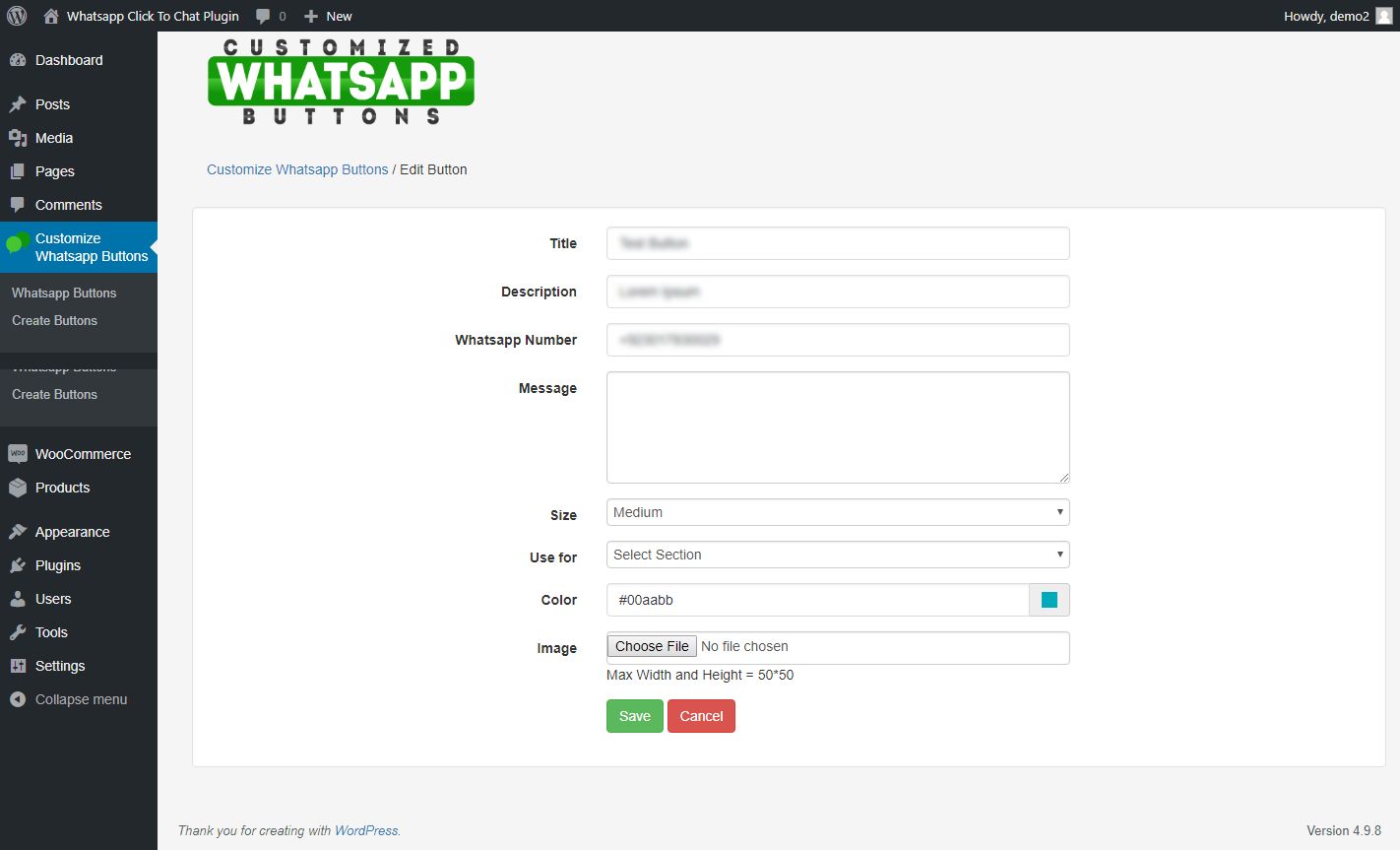Screen dimensions: 1400x850
Task: Open Plugins via the plug icon
Action: click(x=18, y=565)
